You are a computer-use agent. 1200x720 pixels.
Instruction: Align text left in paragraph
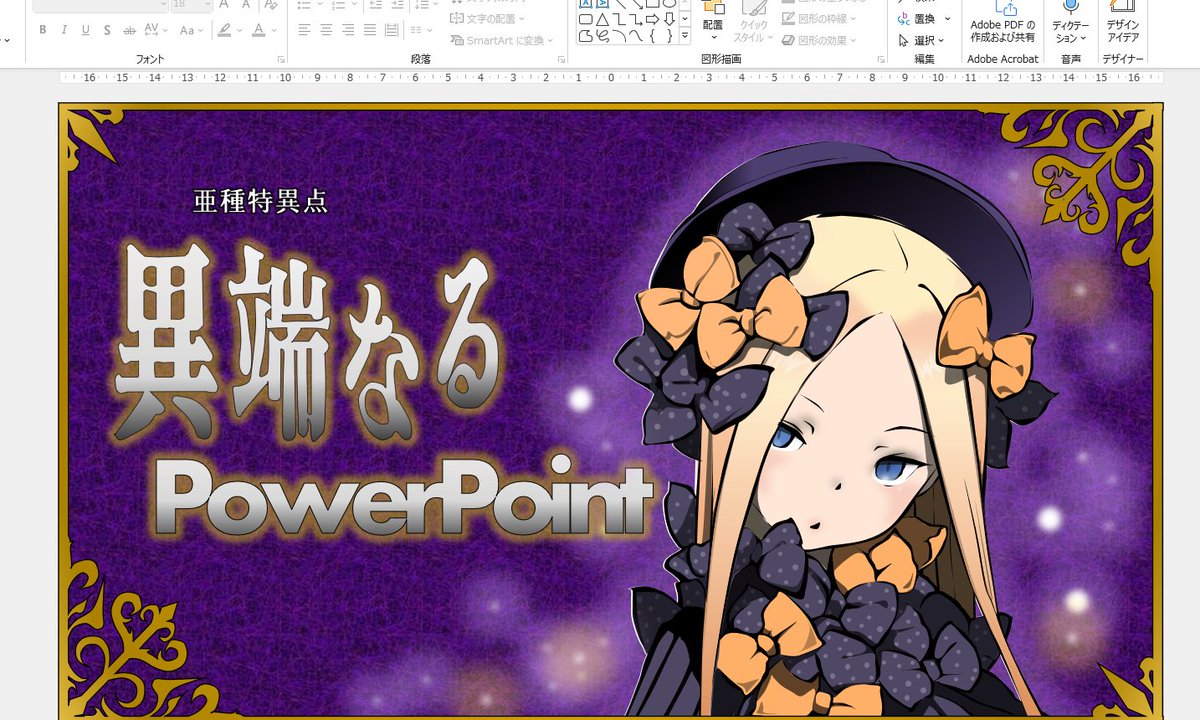click(304, 30)
